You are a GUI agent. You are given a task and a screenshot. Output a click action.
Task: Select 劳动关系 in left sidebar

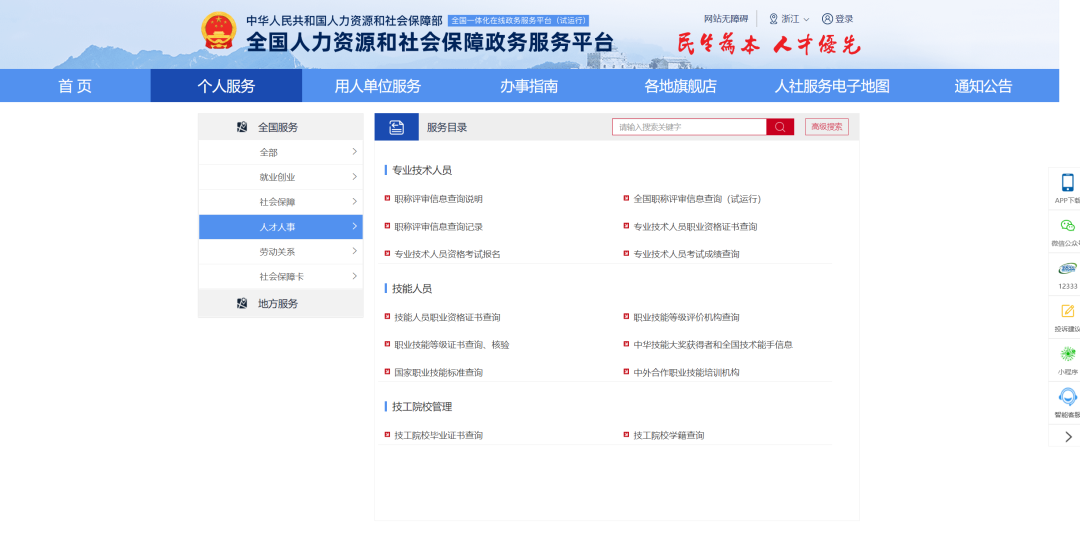[281, 252]
